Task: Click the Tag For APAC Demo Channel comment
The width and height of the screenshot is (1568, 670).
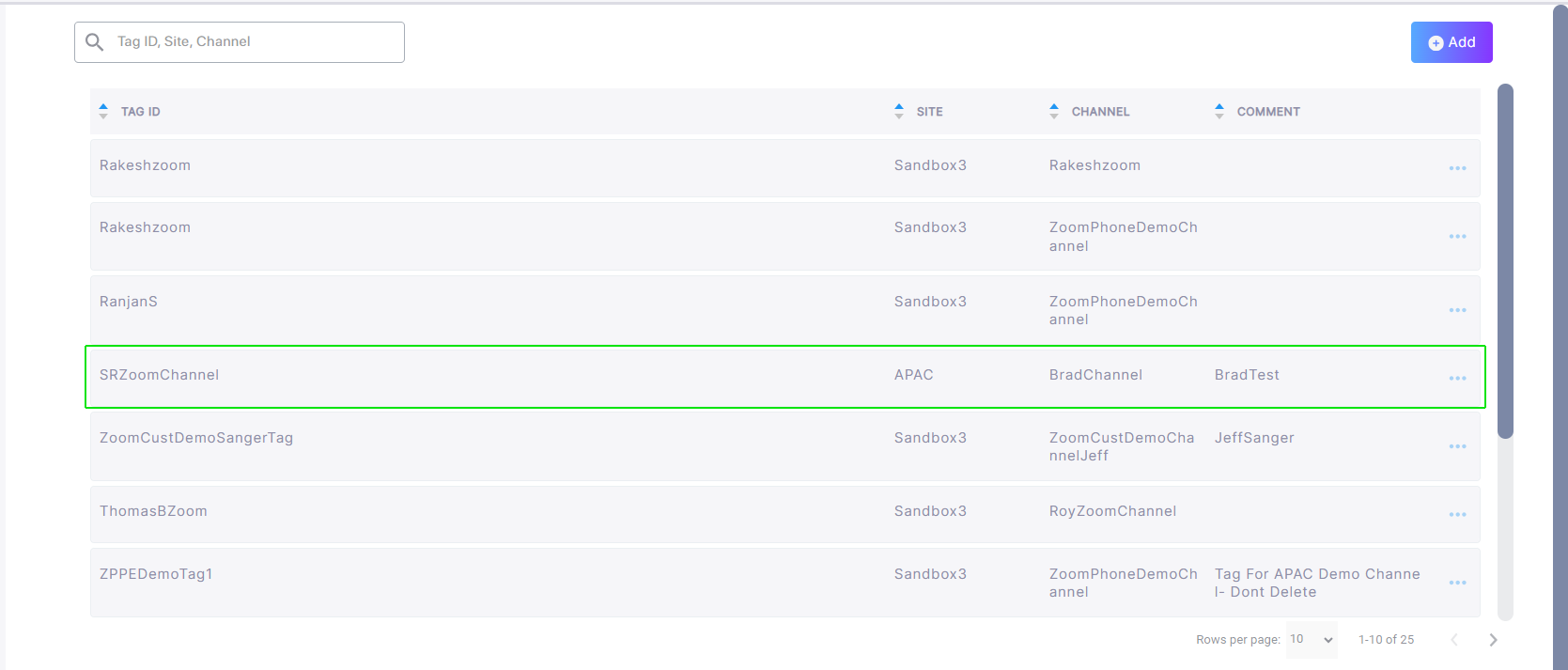Action: (x=1317, y=583)
